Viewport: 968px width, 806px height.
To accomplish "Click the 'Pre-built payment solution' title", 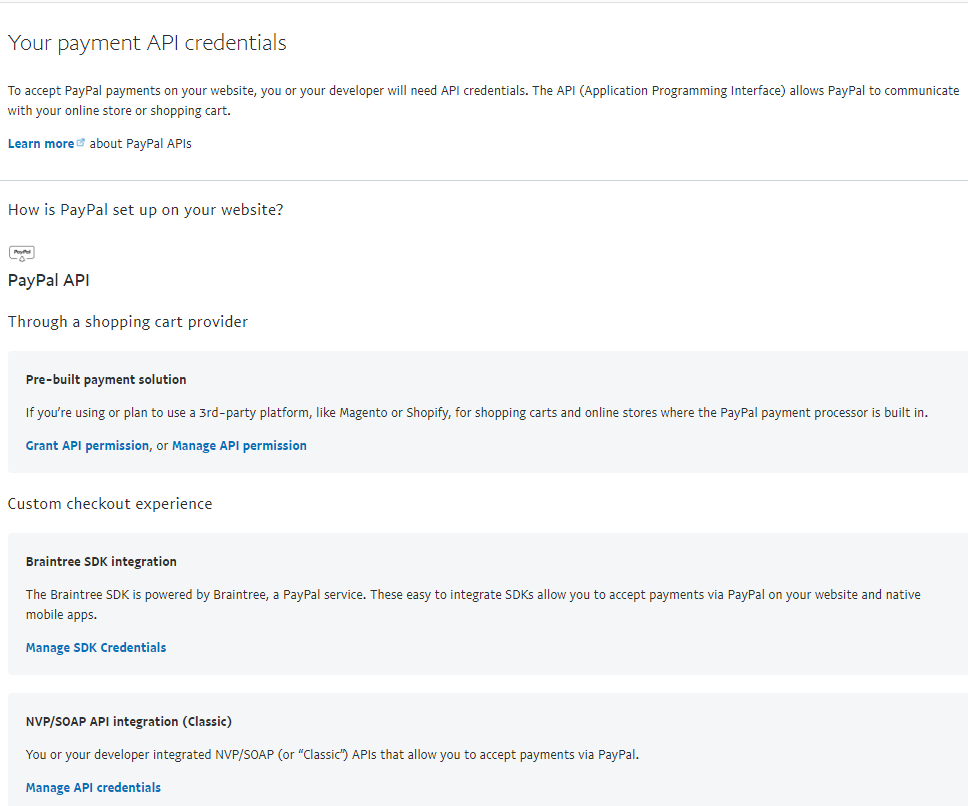I will click(x=106, y=380).
